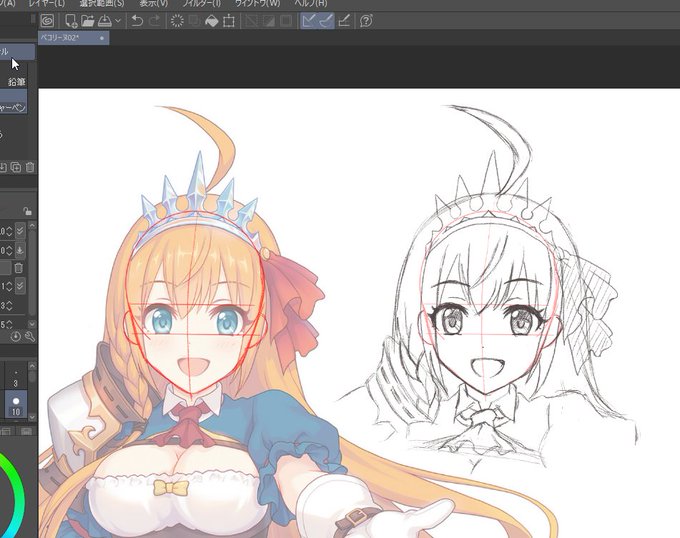Open the ウィンドウ(W) Window menu
680x538 pixels.
point(258,3)
